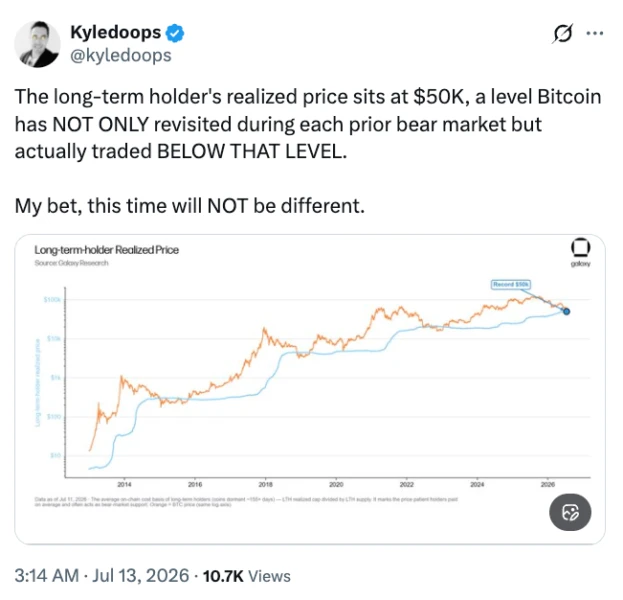623x600 pixels.
Task: Click the 2018 label on chart axis
Action: coord(265,484)
